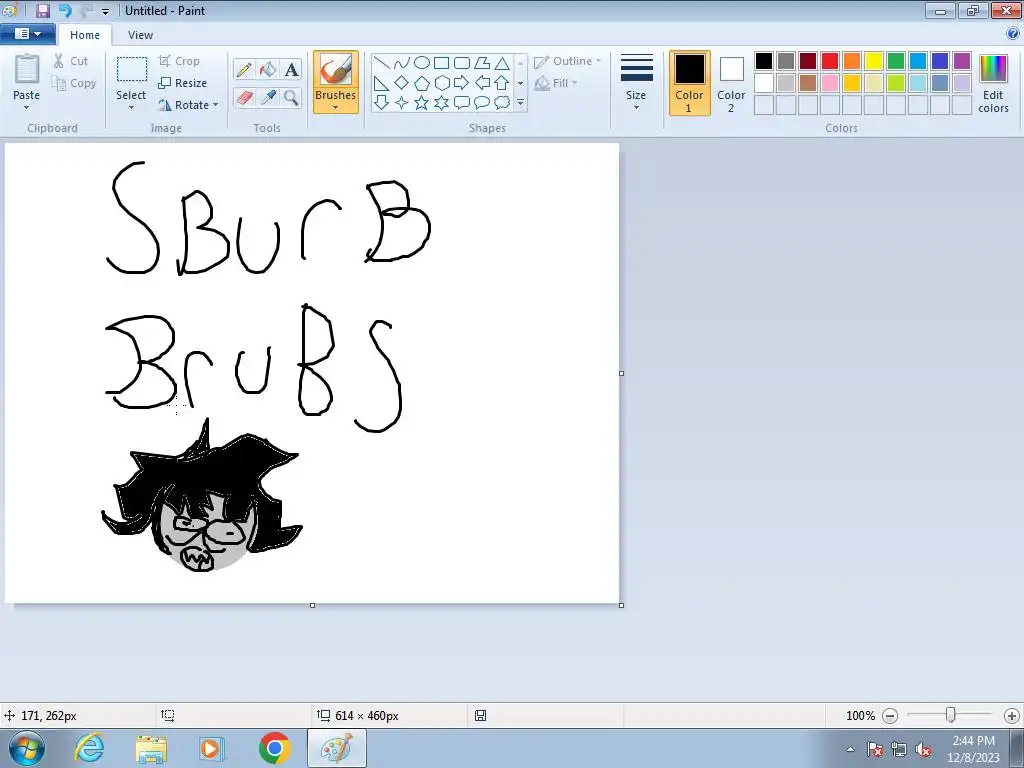Switch to the View tab
The image size is (1024, 768).
click(x=140, y=35)
